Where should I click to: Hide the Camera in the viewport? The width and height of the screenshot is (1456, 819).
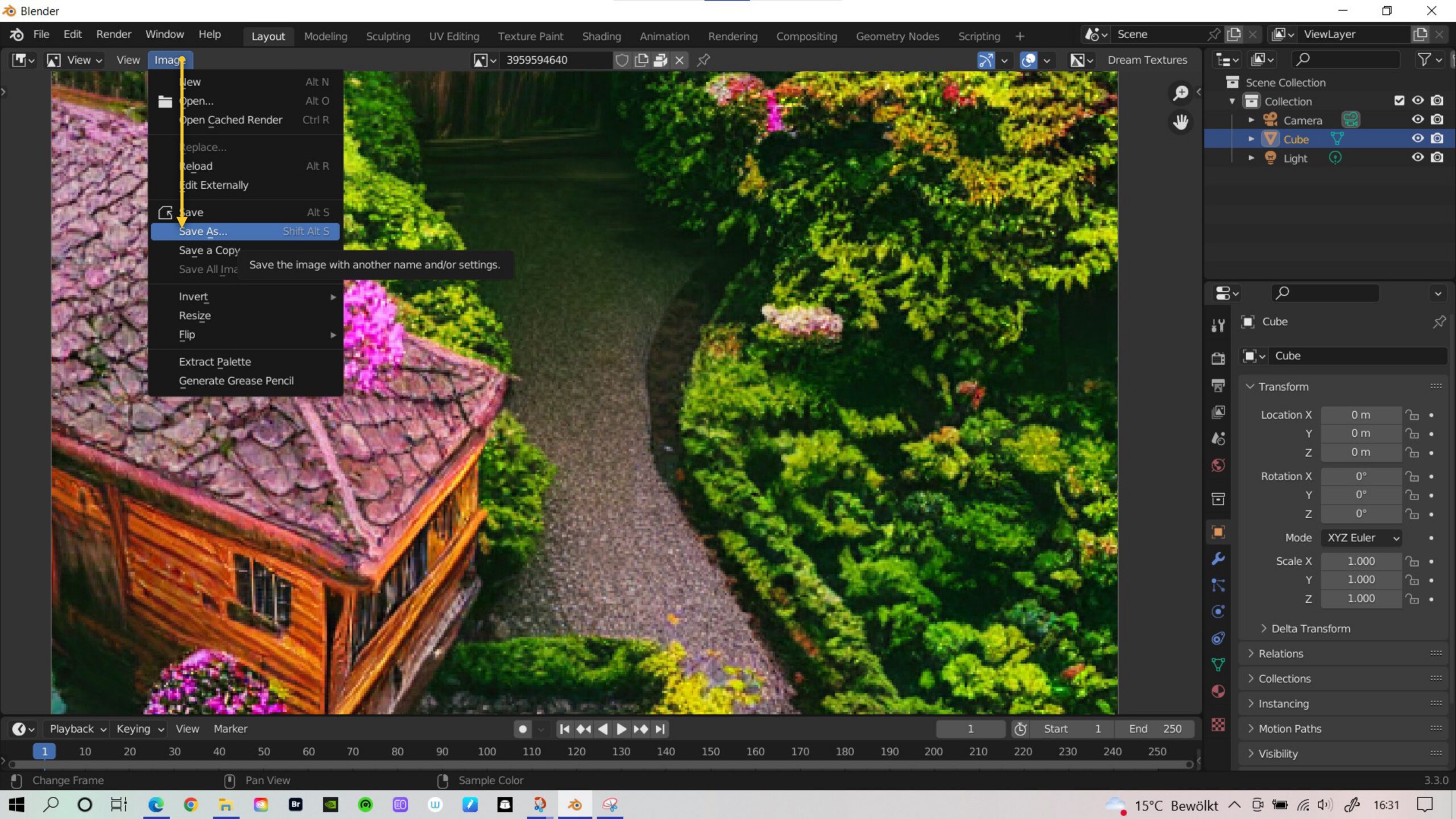click(1417, 119)
